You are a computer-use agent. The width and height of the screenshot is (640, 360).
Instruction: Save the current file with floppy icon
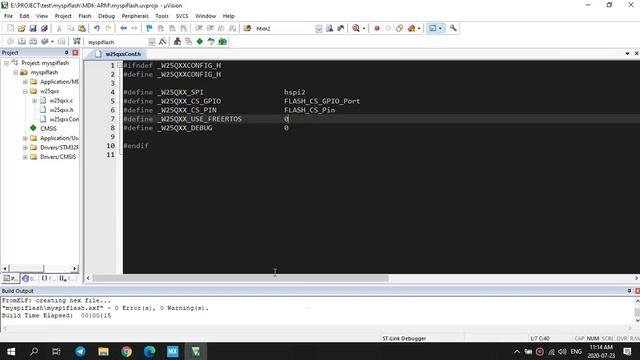click(33, 28)
